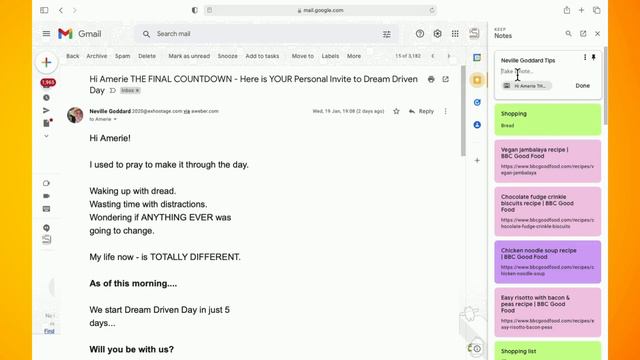The height and width of the screenshot is (360, 640).
Task: Snooze this email
Action: tap(227, 56)
